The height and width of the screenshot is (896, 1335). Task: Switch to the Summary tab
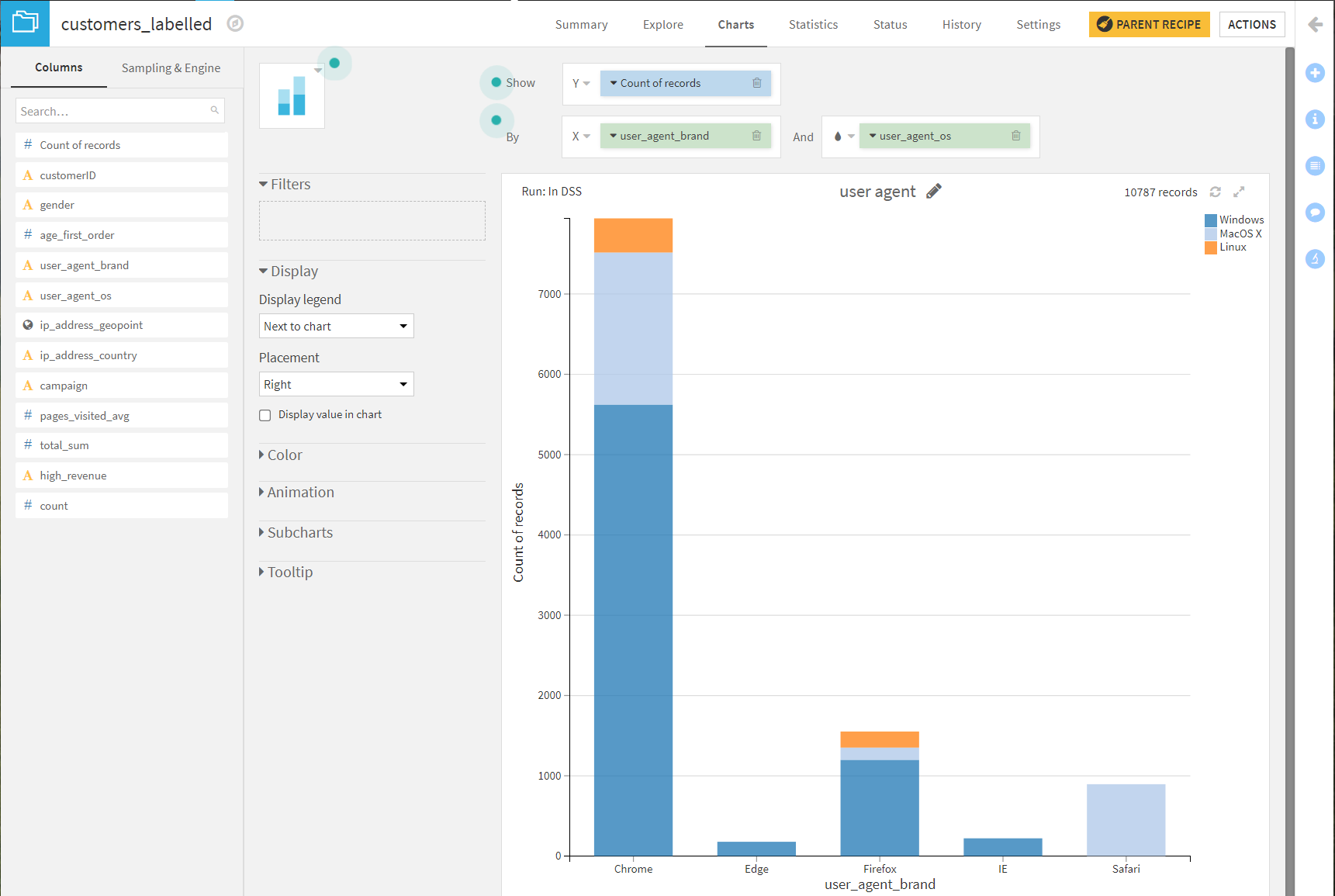581,25
